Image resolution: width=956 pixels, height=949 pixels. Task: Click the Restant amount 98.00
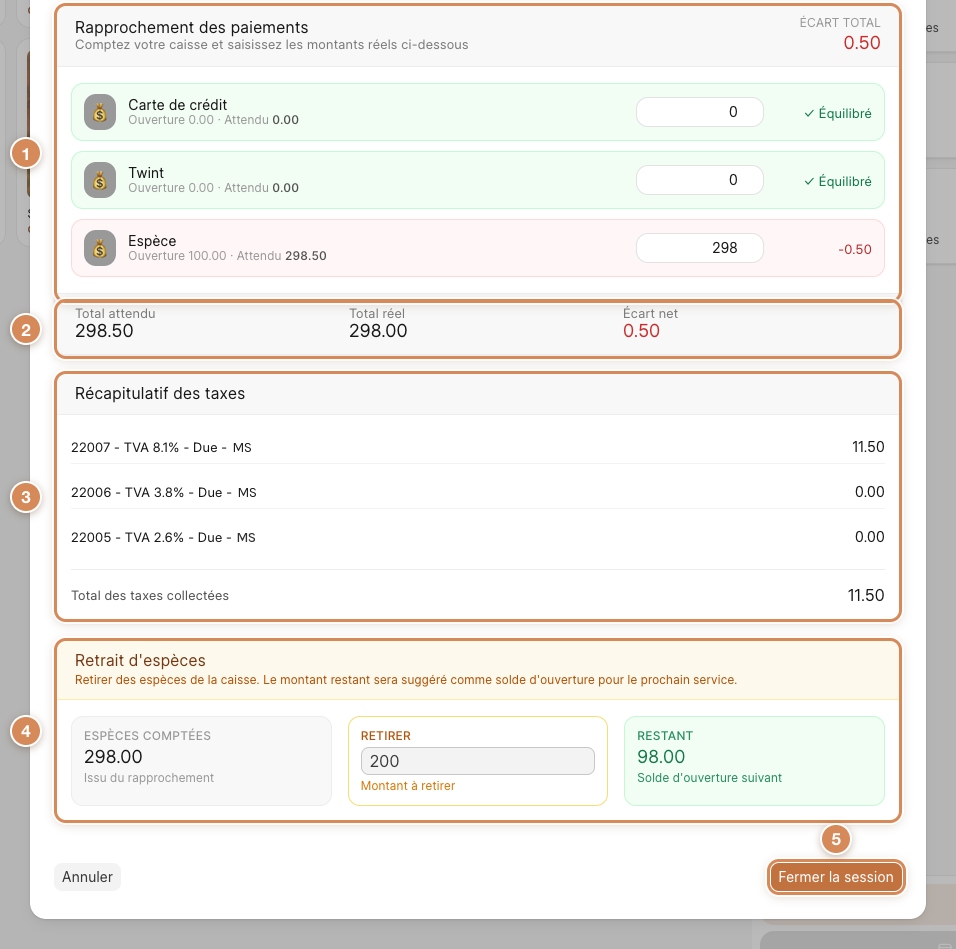pos(661,756)
